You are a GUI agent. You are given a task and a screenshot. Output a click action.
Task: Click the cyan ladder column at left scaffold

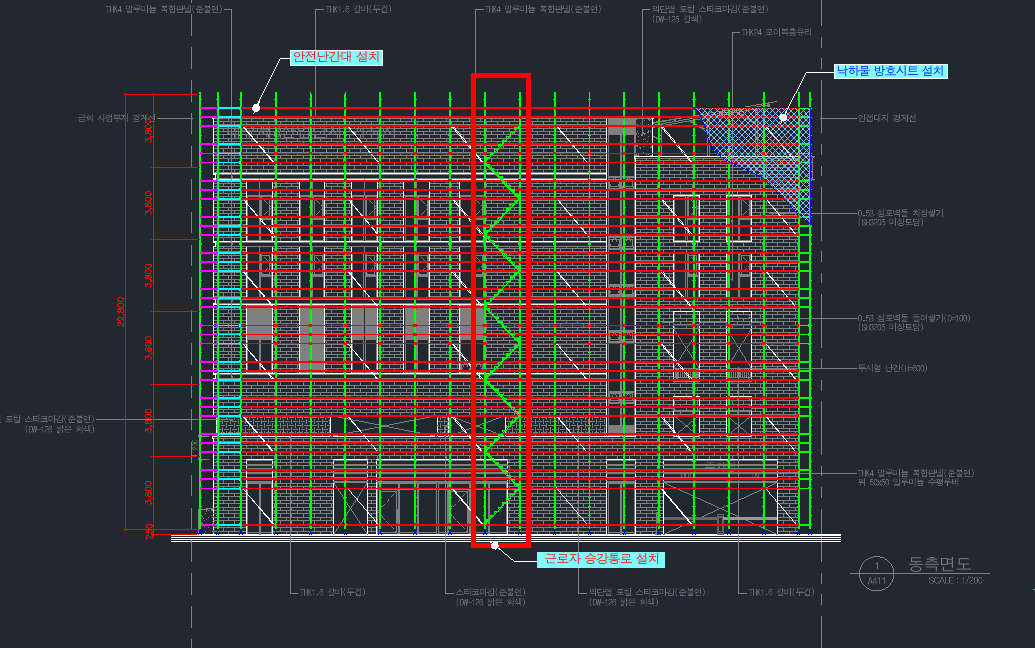click(x=229, y=317)
